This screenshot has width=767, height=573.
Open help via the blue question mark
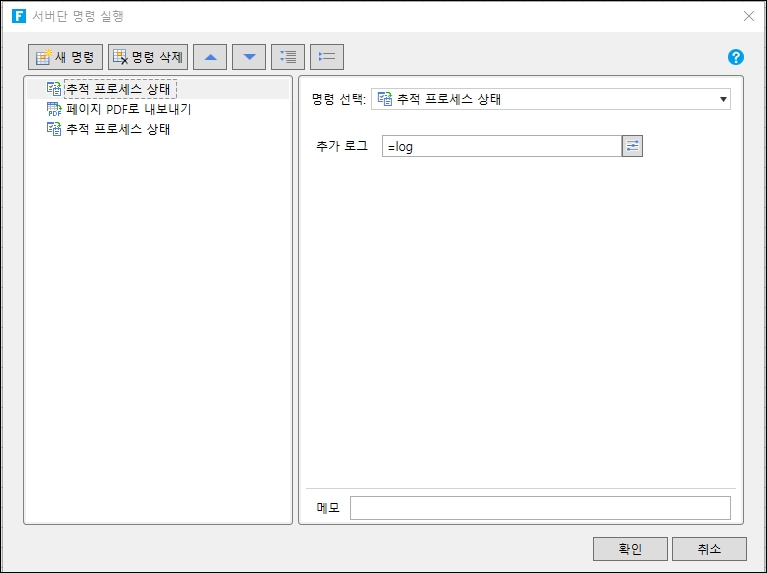pos(736,57)
